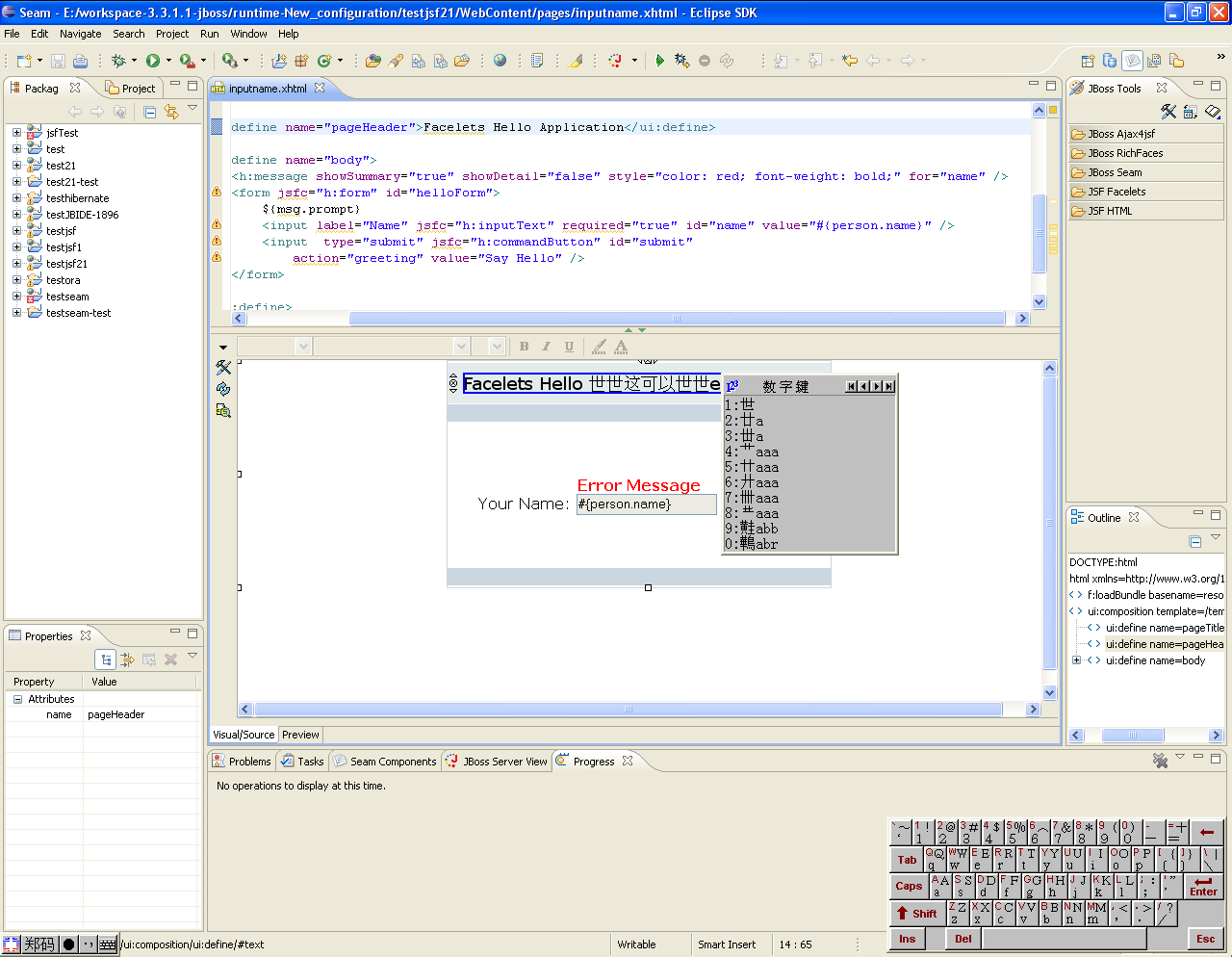This screenshot has height=957, width=1232.
Task: Click the Link with Editor arrows icon
Action: [171, 112]
